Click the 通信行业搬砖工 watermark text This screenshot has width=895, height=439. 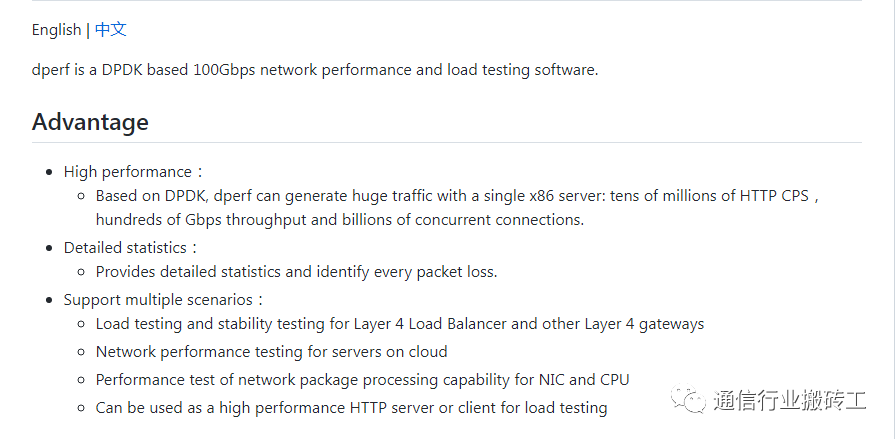pyautogui.click(x=789, y=400)
